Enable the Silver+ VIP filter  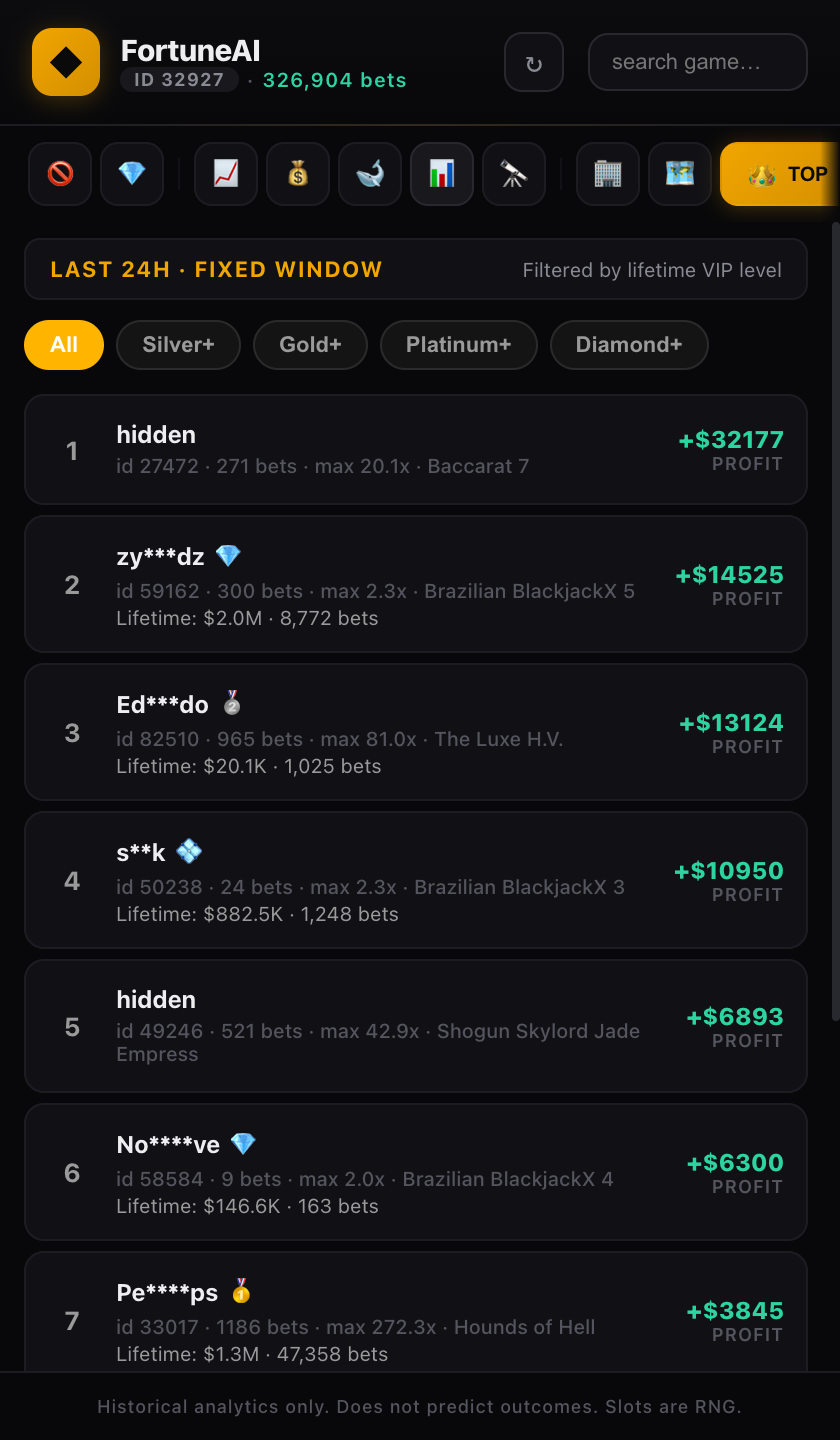click(x=177, y=344)
